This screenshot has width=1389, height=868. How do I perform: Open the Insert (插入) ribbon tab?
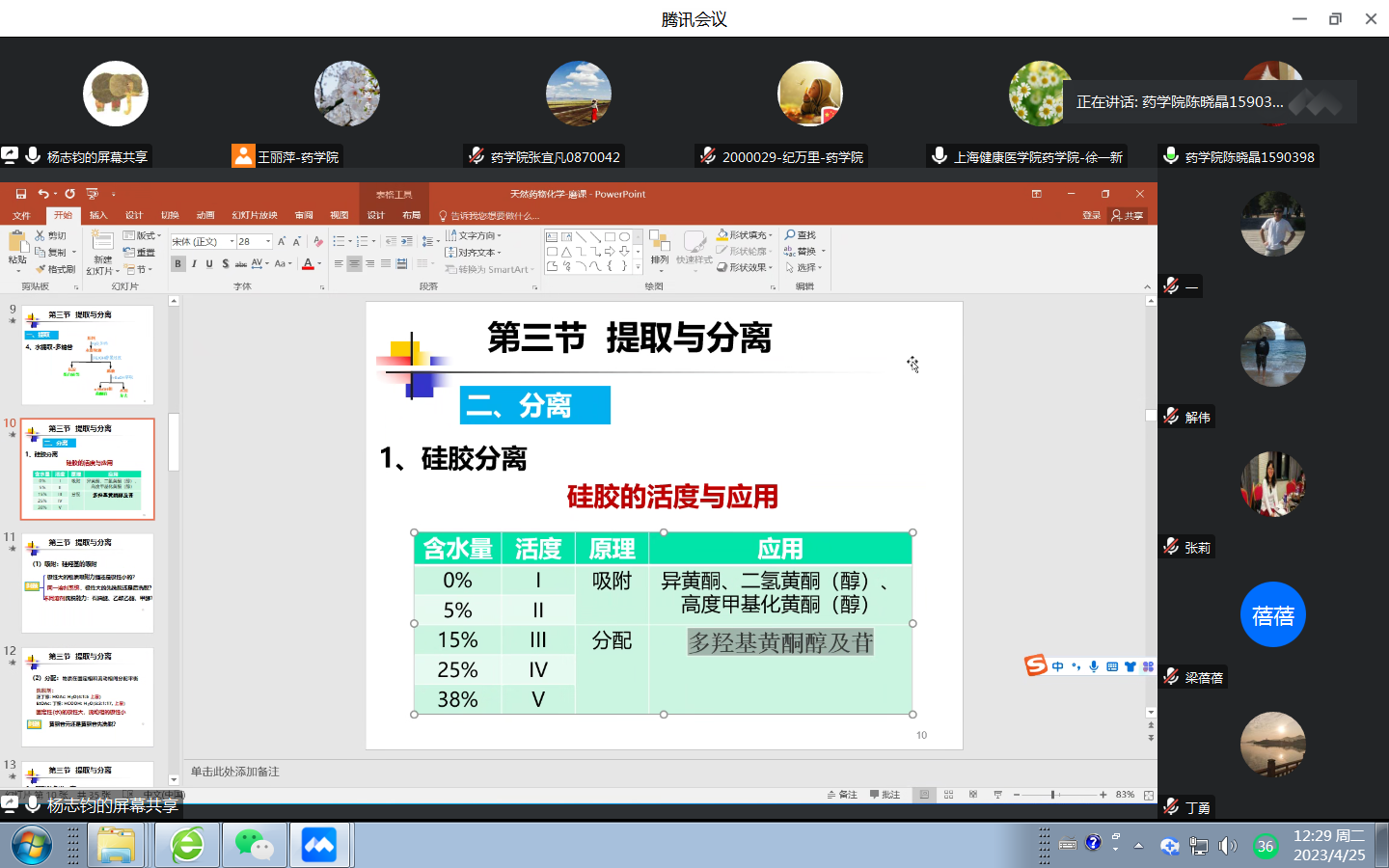[x=98, y=215]
